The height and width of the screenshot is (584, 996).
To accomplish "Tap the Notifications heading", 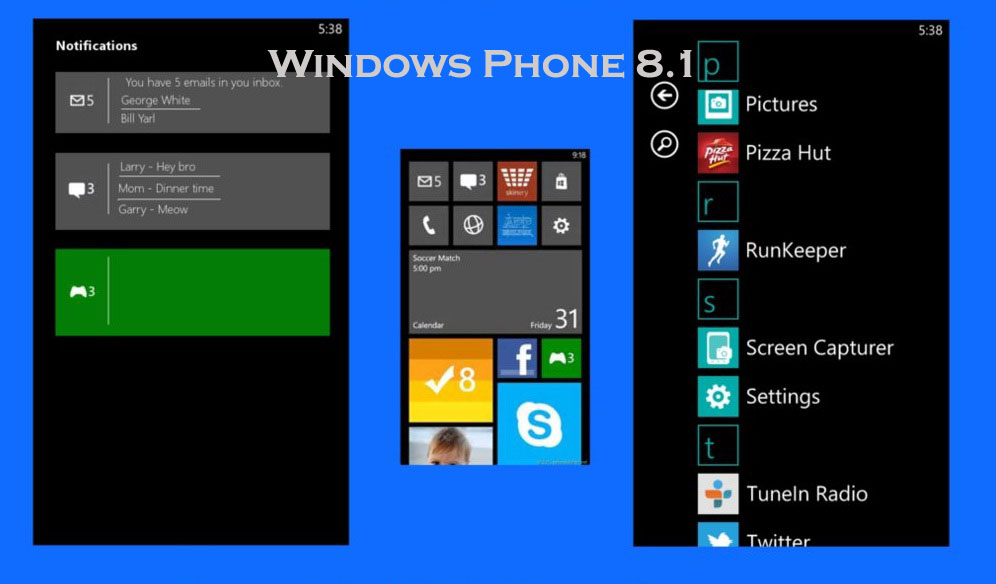I will [x=97, y=46].
